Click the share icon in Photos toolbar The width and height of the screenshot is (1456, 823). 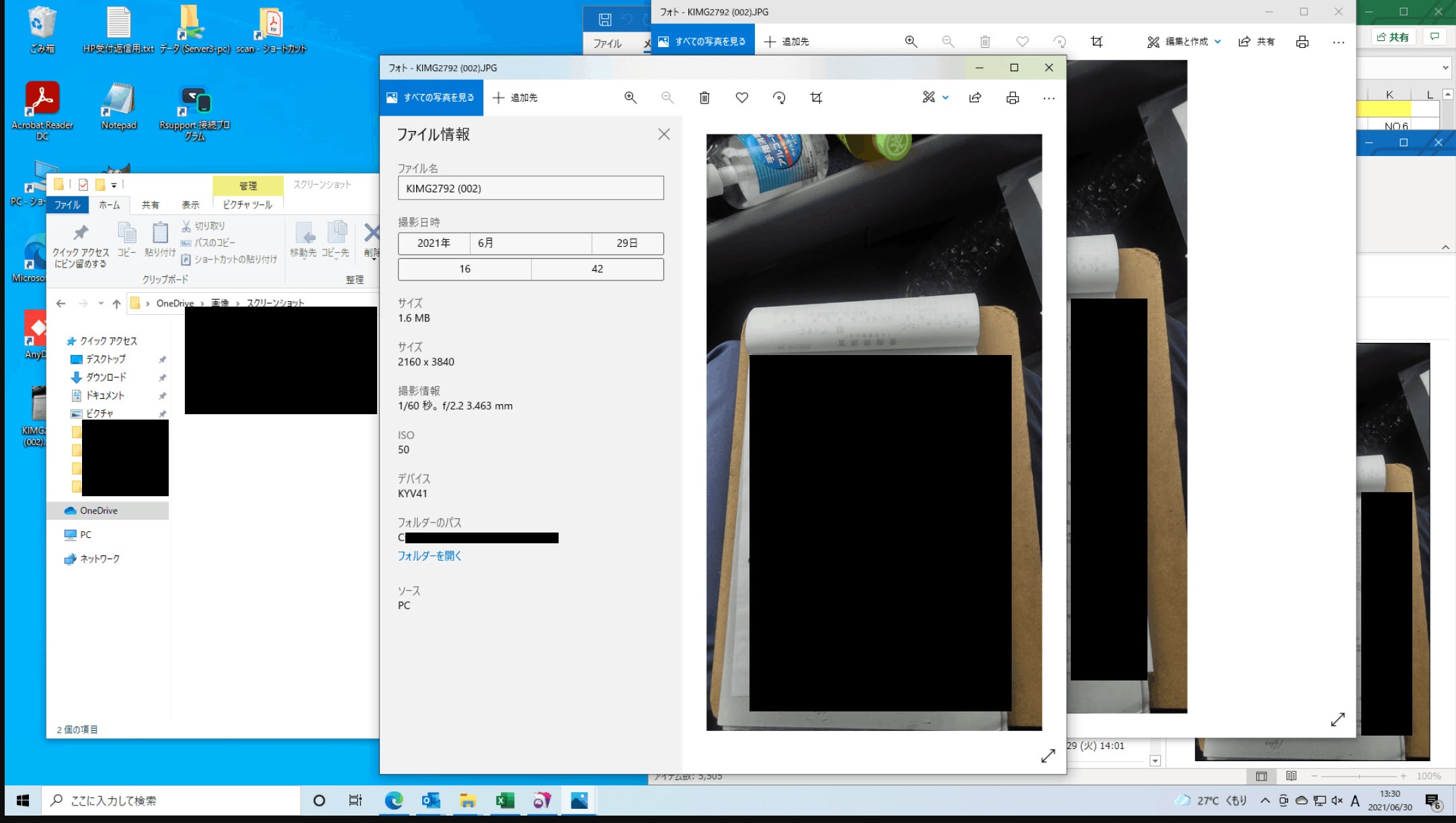pyautogui.click(x=975, y=97)
